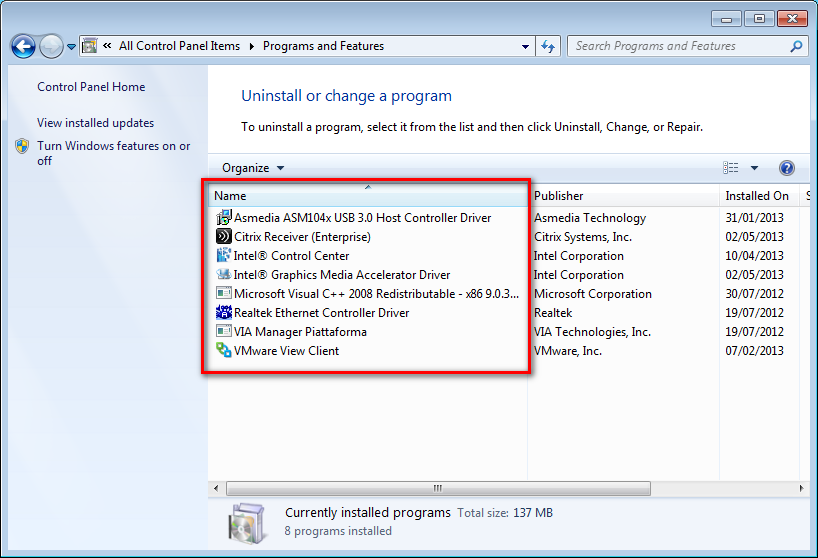The height and width of the screenshot is (558, 818).
Task: Sort by the Name column header
Action: 367,196
